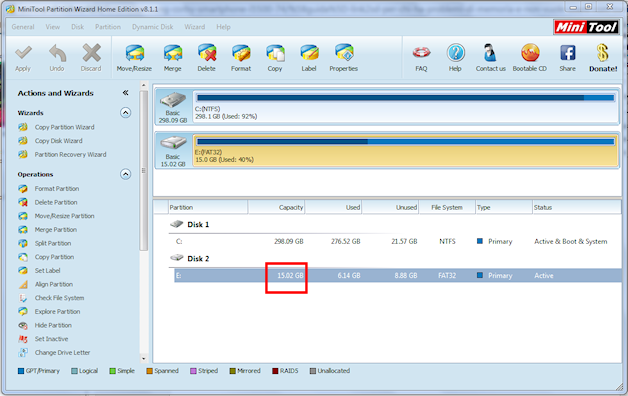This screenshot has height=396, width=628.
Task: Select the E: FAT32 partition bar
Action: 406,150
